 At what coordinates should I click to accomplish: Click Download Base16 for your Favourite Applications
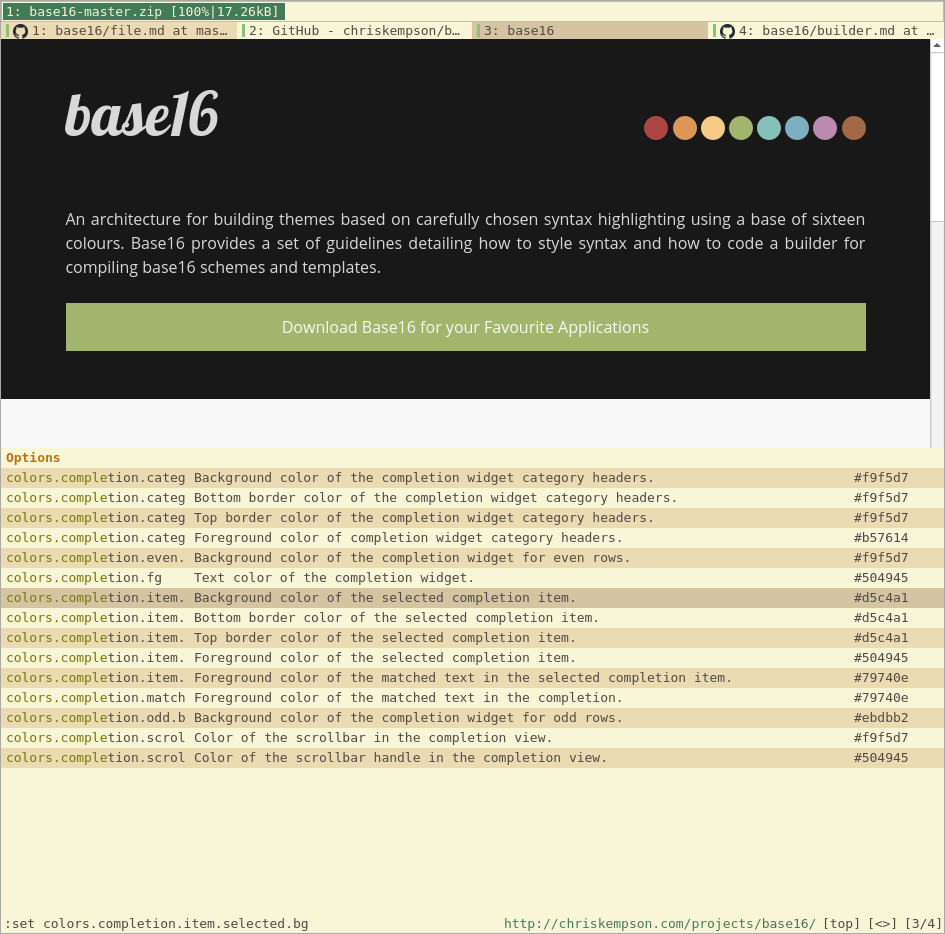click(466, 327)
